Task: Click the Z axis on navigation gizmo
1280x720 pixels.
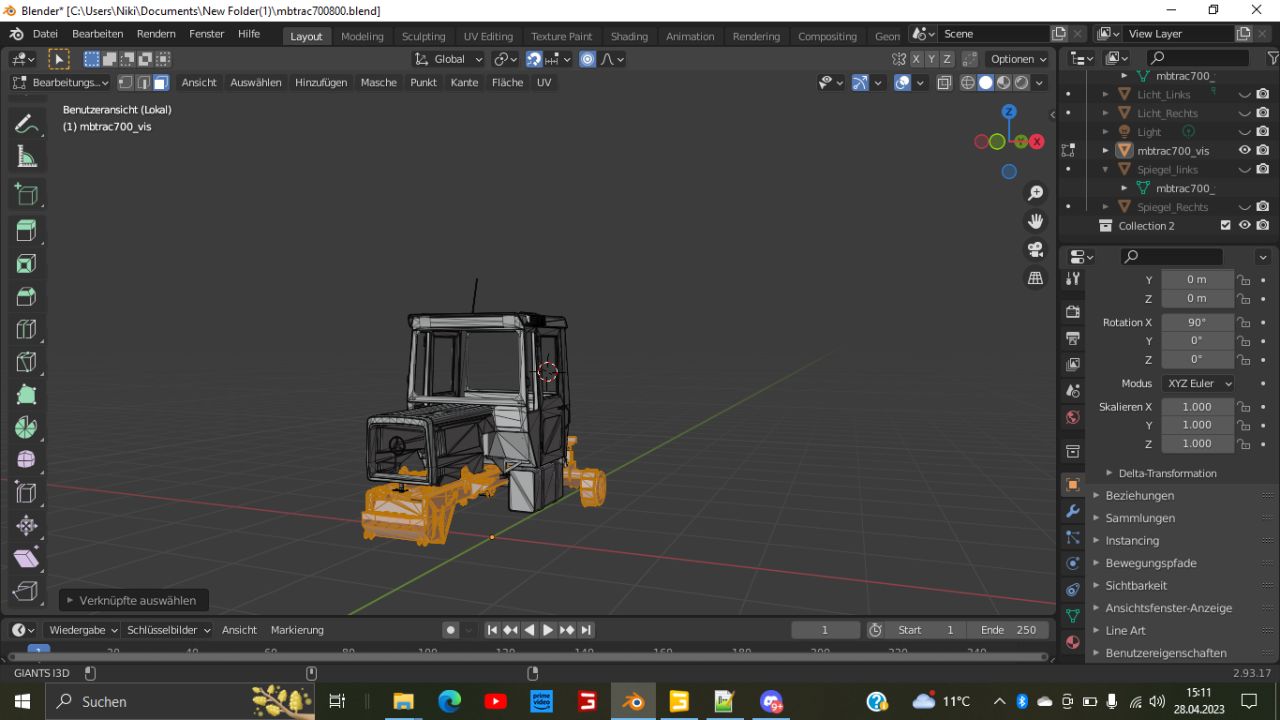Action: [x=1009, y=112]
